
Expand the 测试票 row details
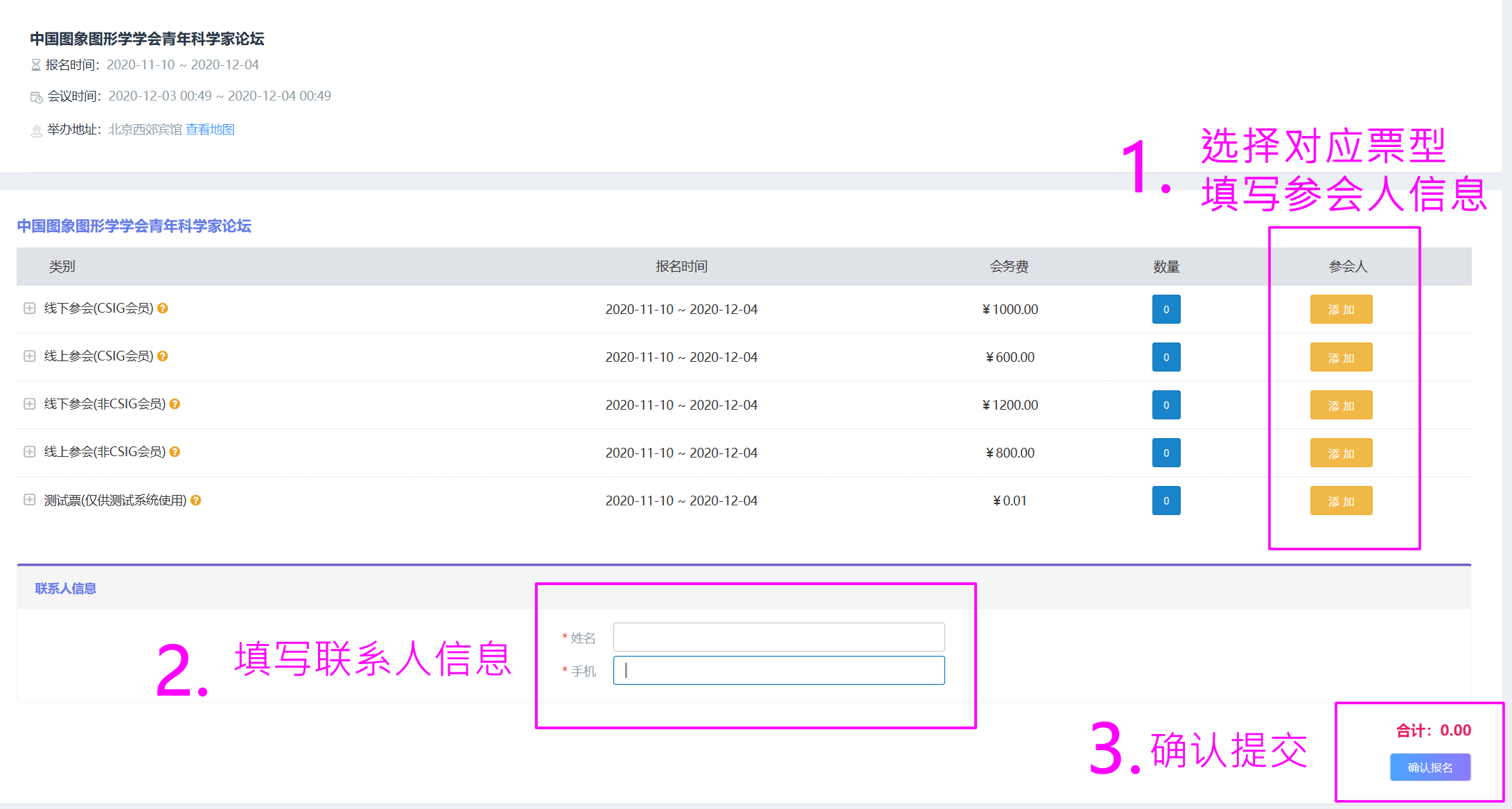coord(29,499)
